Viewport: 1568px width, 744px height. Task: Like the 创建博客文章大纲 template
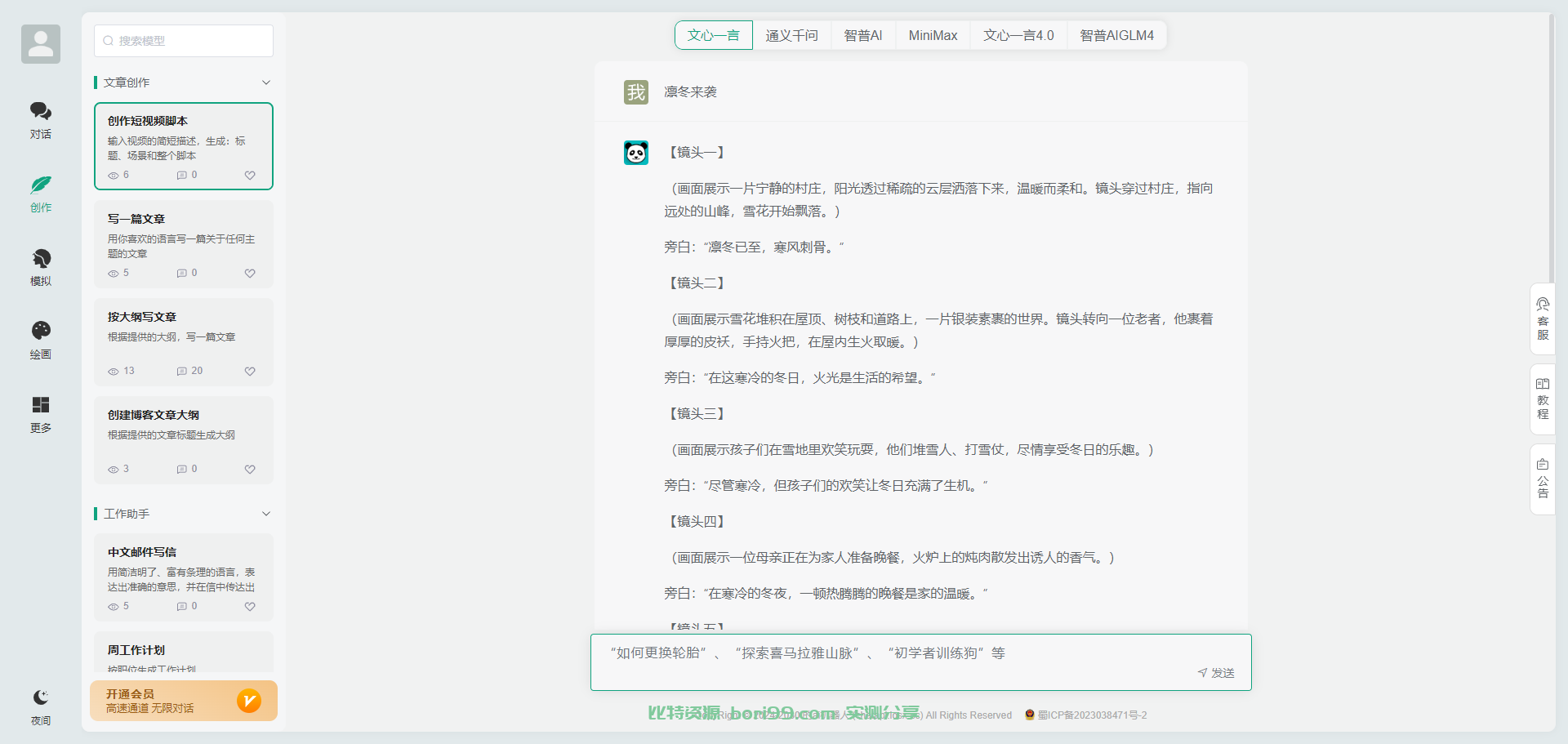tap(250, 470)
